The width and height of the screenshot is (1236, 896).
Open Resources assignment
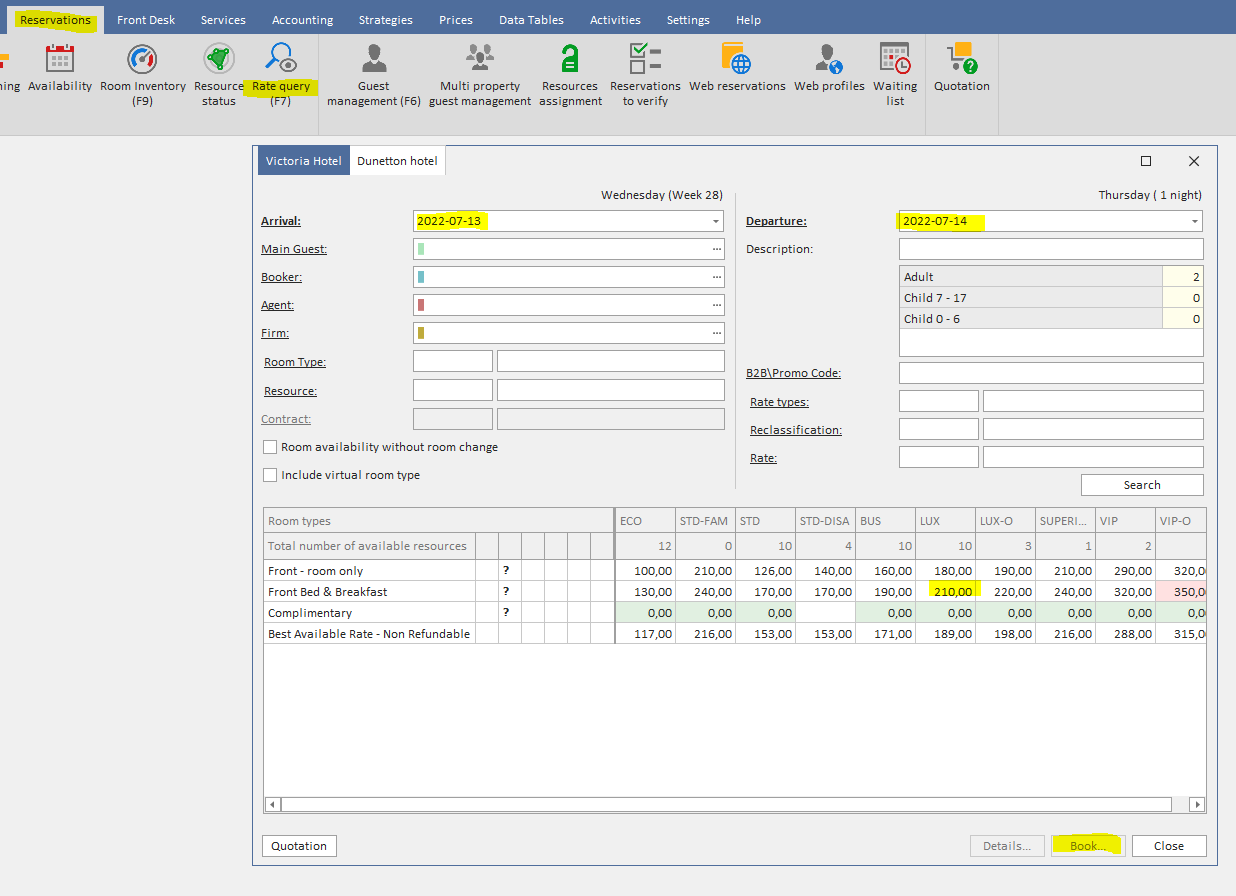[571, 74]
